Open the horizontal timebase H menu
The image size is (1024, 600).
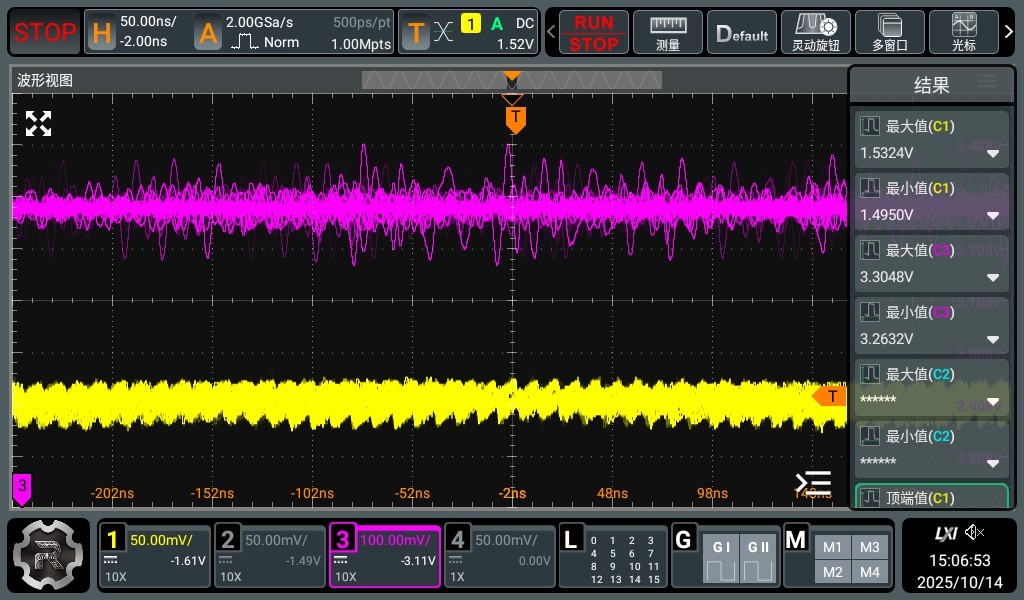coord(101,33)
